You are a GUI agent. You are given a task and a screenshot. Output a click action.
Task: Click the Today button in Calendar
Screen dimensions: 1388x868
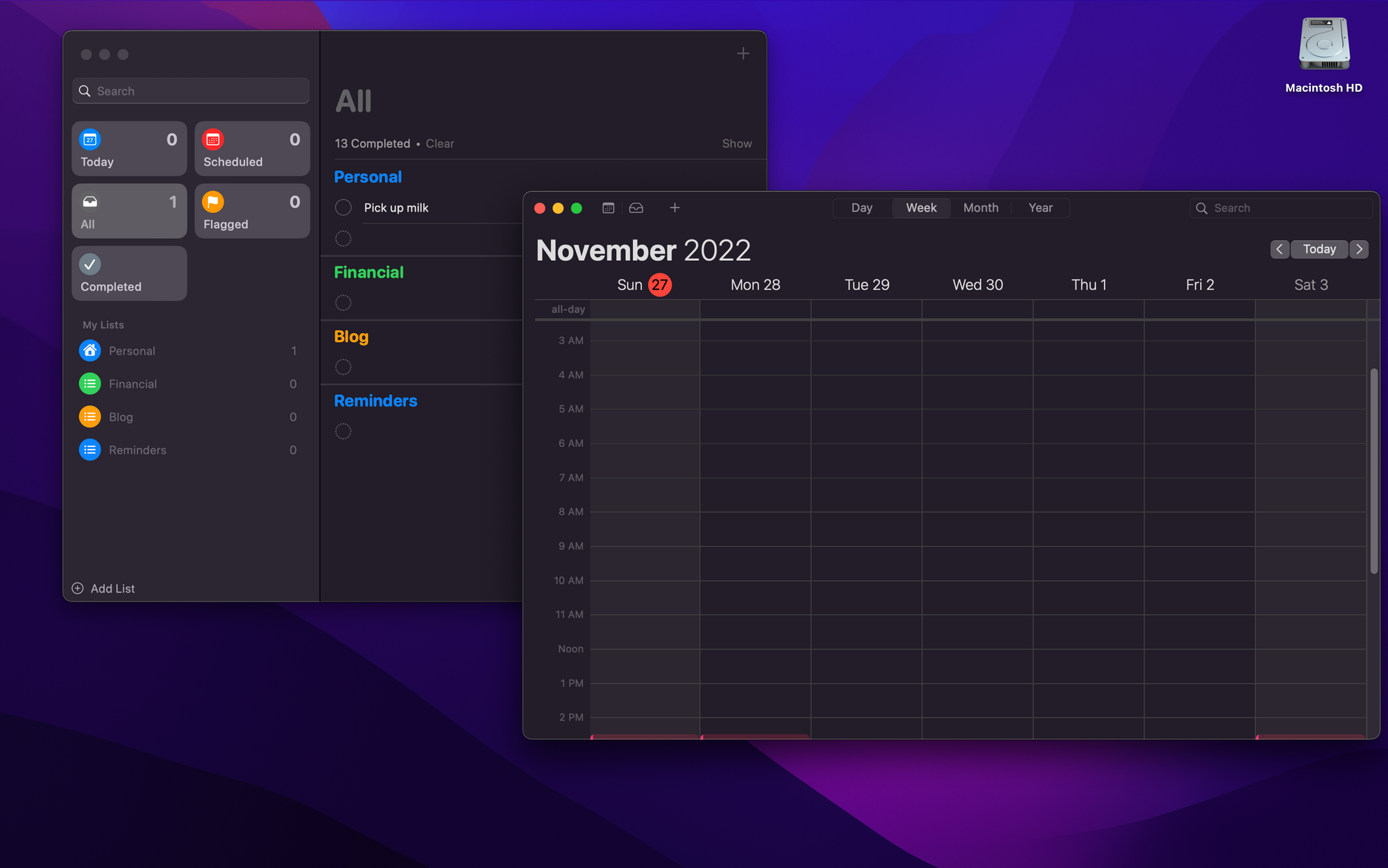[1319, 249]
